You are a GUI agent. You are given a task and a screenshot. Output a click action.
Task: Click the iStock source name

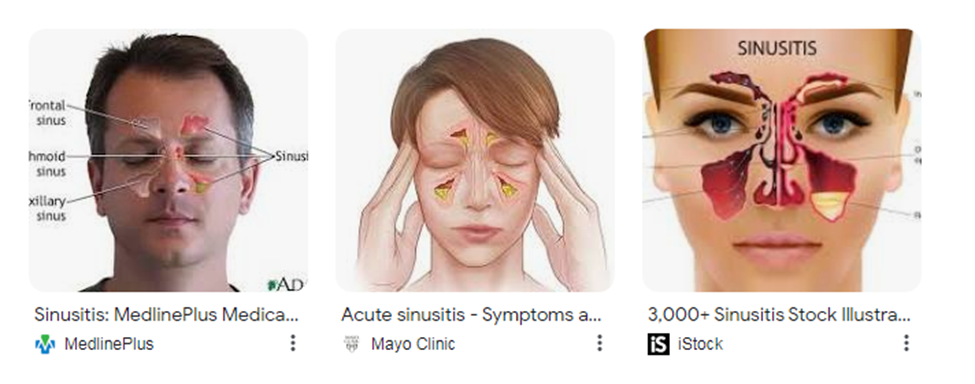tap(700, 344)
